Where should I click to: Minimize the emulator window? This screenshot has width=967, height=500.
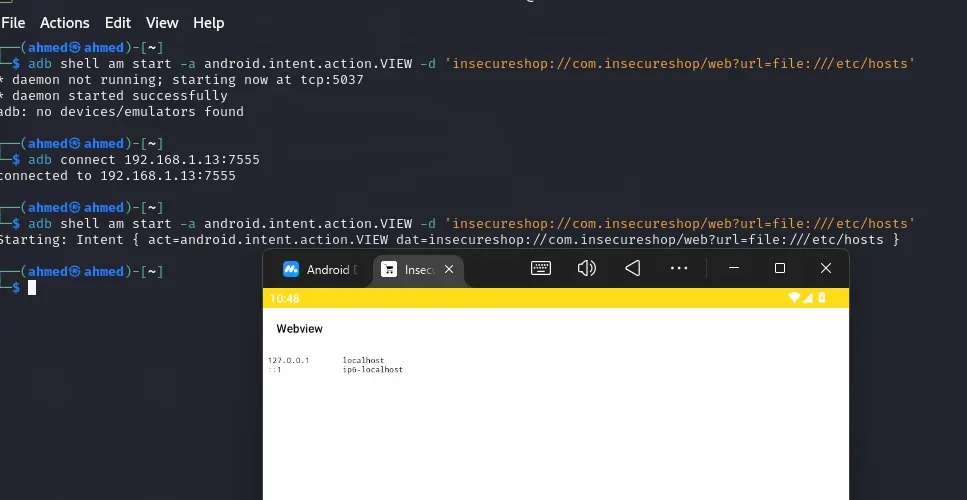tap(734, 268)
